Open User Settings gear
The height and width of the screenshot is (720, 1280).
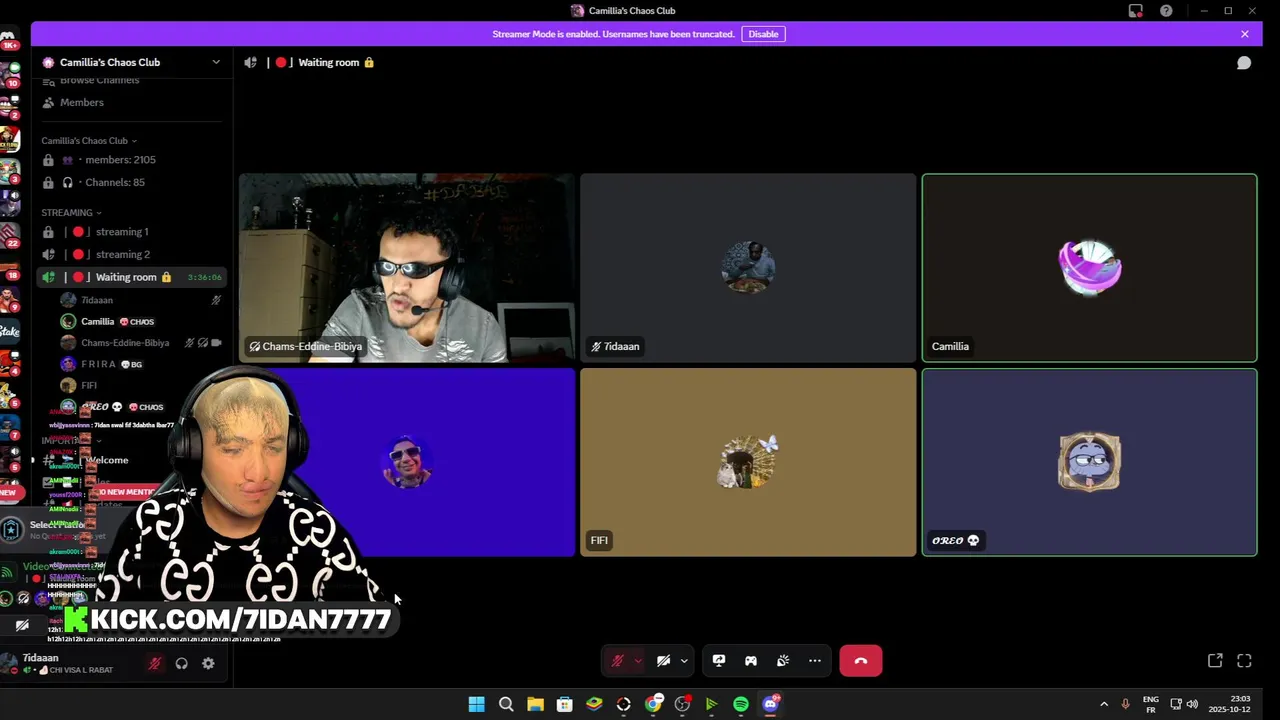click(208, 663)
